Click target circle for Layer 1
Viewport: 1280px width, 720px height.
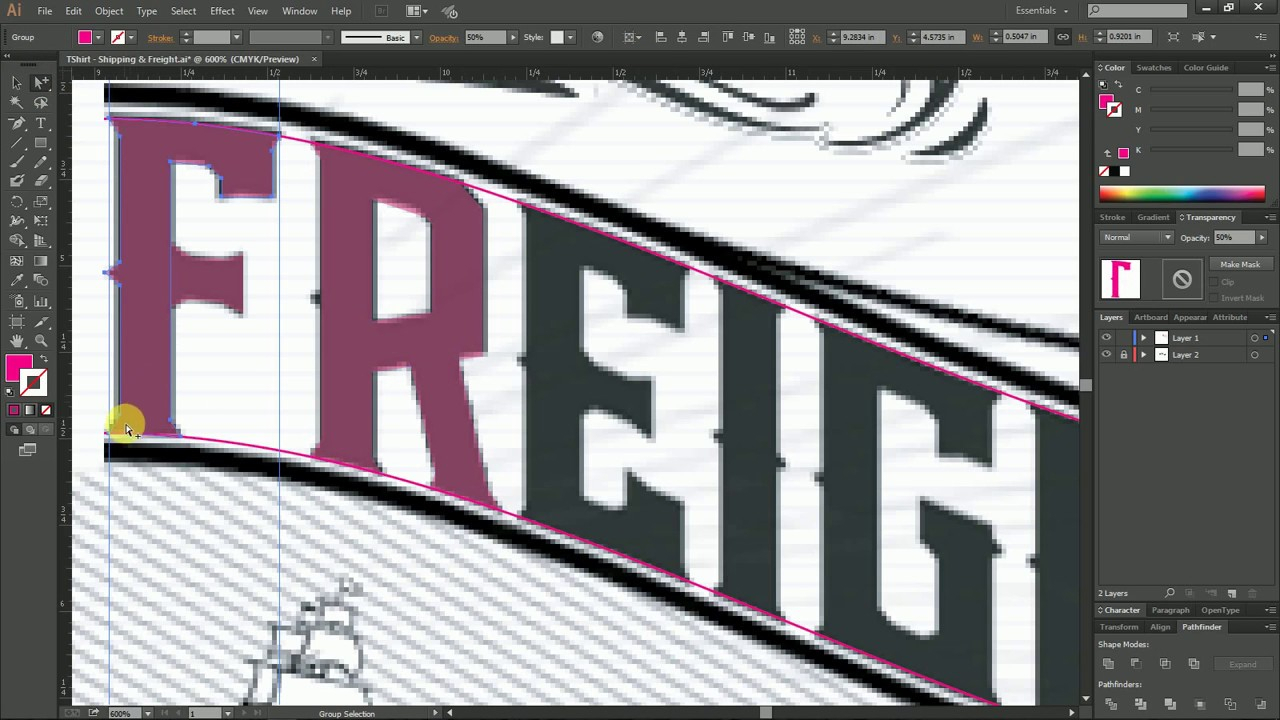coord(1254,338)
